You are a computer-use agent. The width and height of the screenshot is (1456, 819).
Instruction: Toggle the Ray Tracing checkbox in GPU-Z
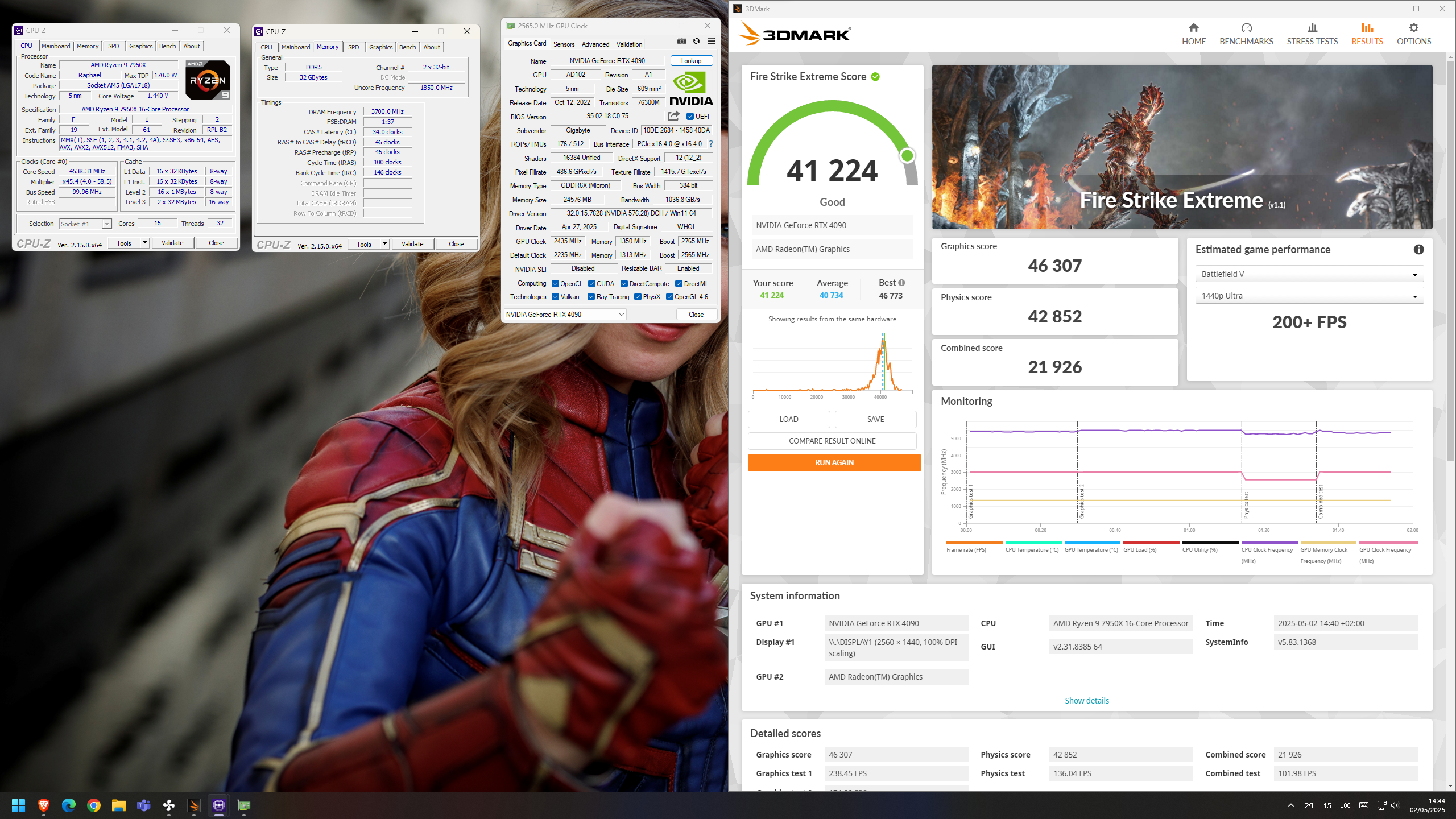click(591, 297)
